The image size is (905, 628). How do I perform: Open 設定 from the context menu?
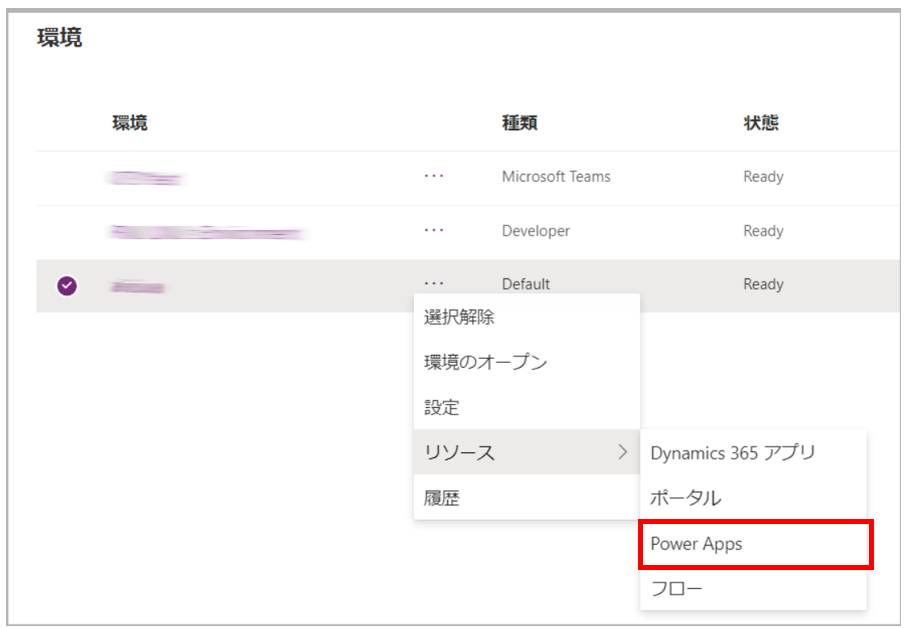pos(441,407)
